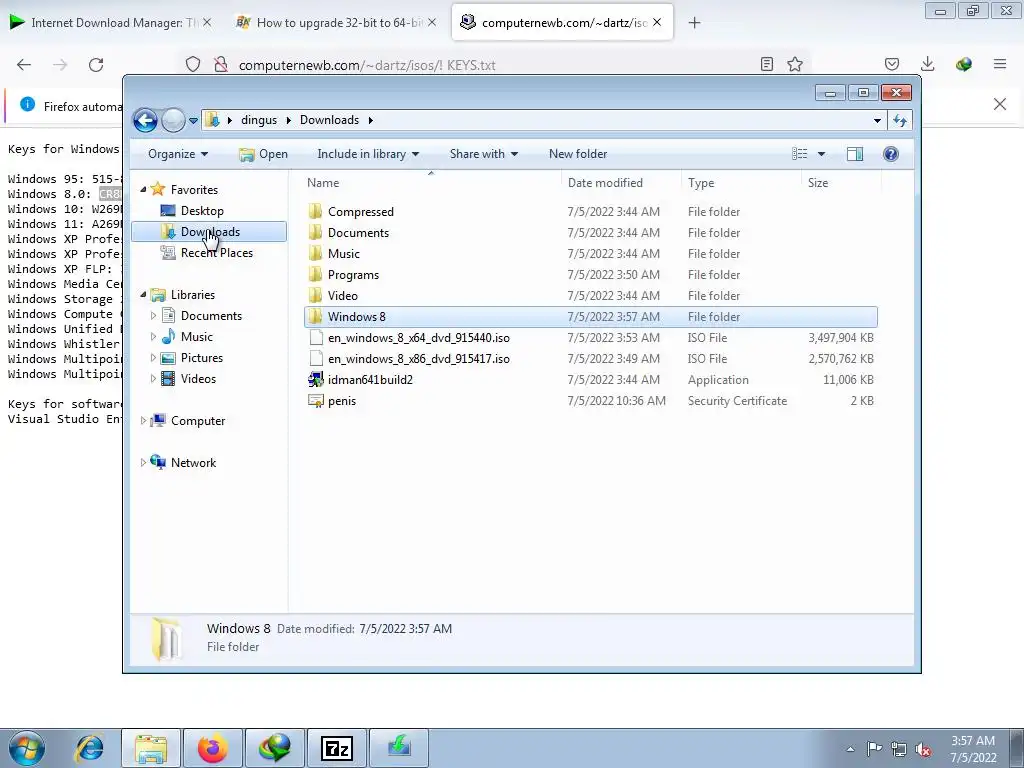
Task: Select the Documents folder in file list
Action: 591,232
